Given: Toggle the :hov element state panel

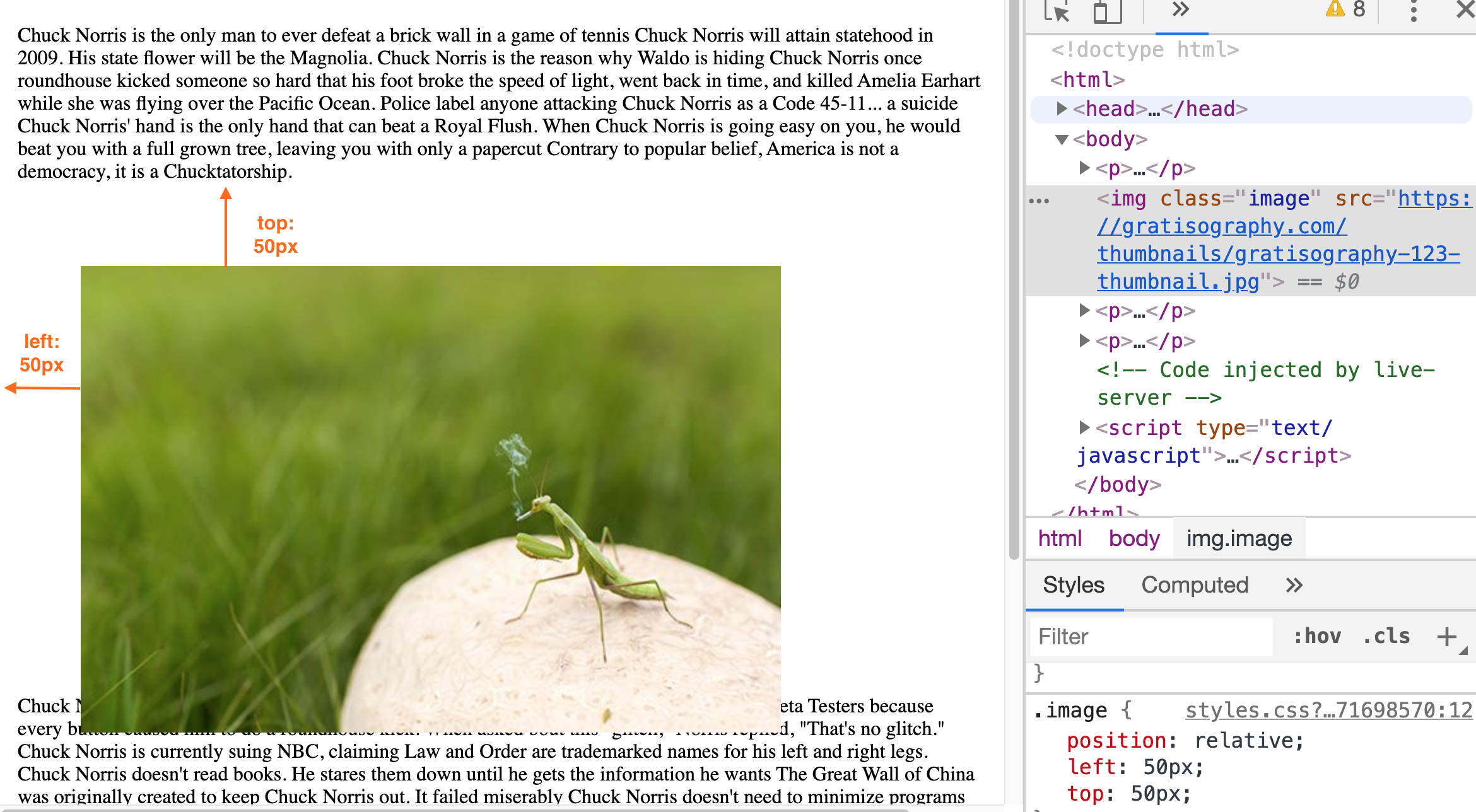Looking at the screenshot, I should [x=1316, y=636].
